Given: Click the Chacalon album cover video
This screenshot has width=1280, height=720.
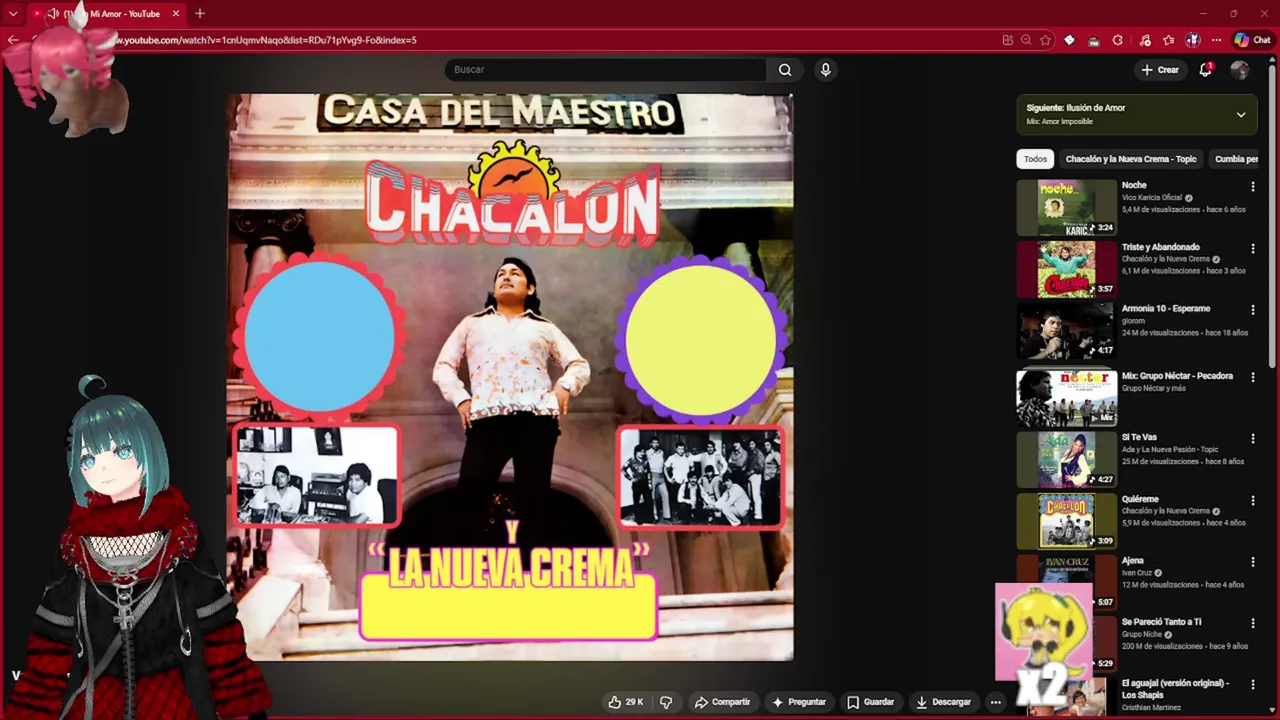Looking at the screenshot, I should point(511,378).
